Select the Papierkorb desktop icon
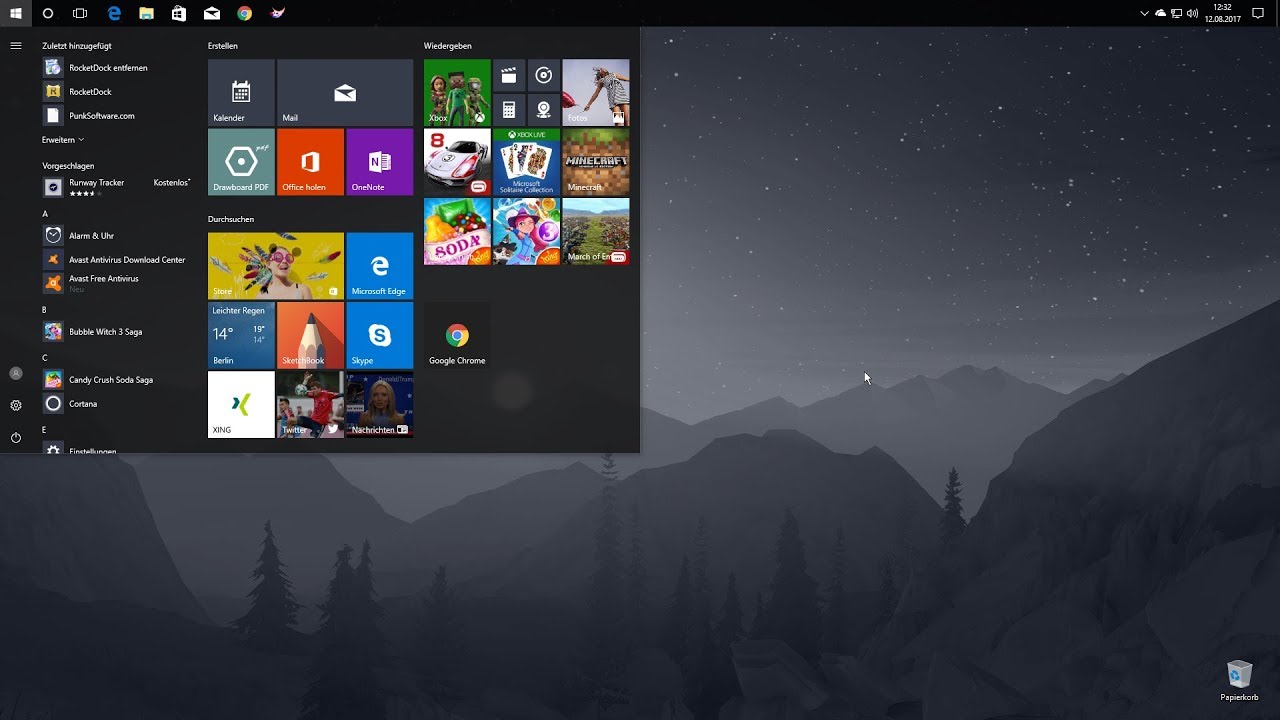Screen dimensions: 1280x720 pos(1239,680)
